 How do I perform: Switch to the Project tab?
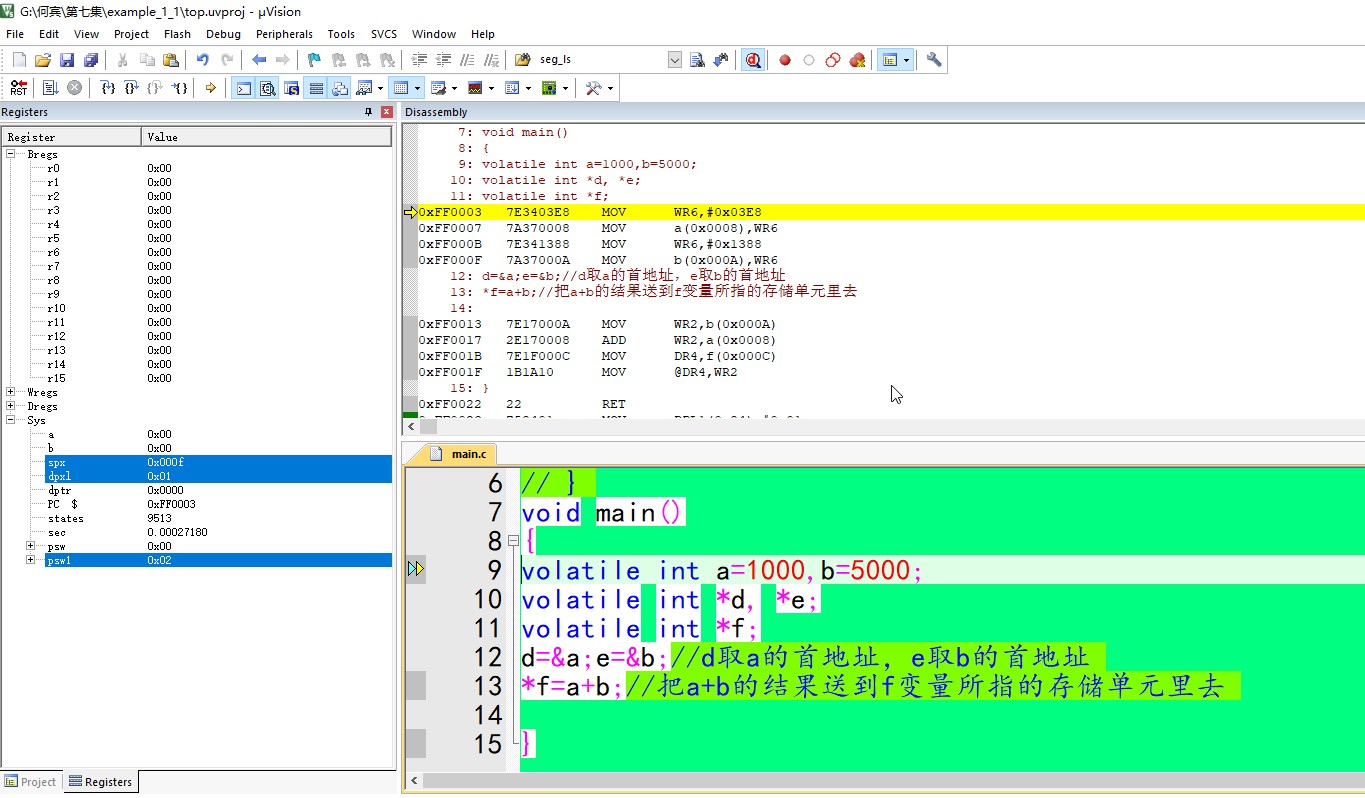tap(31, 782)
